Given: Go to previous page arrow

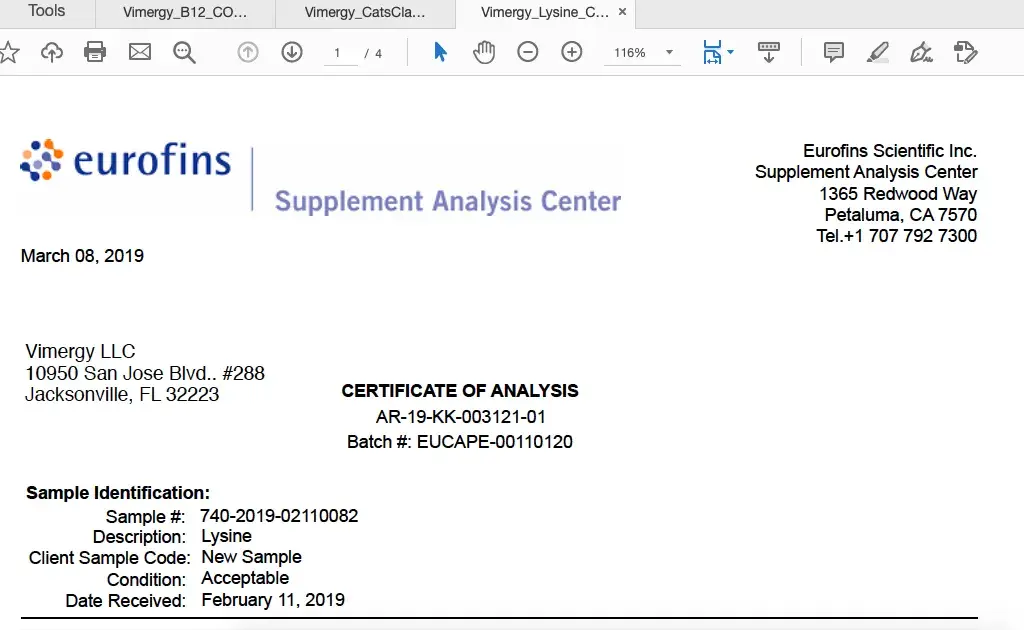Looking at the screenshot, I should click(248, 52).
